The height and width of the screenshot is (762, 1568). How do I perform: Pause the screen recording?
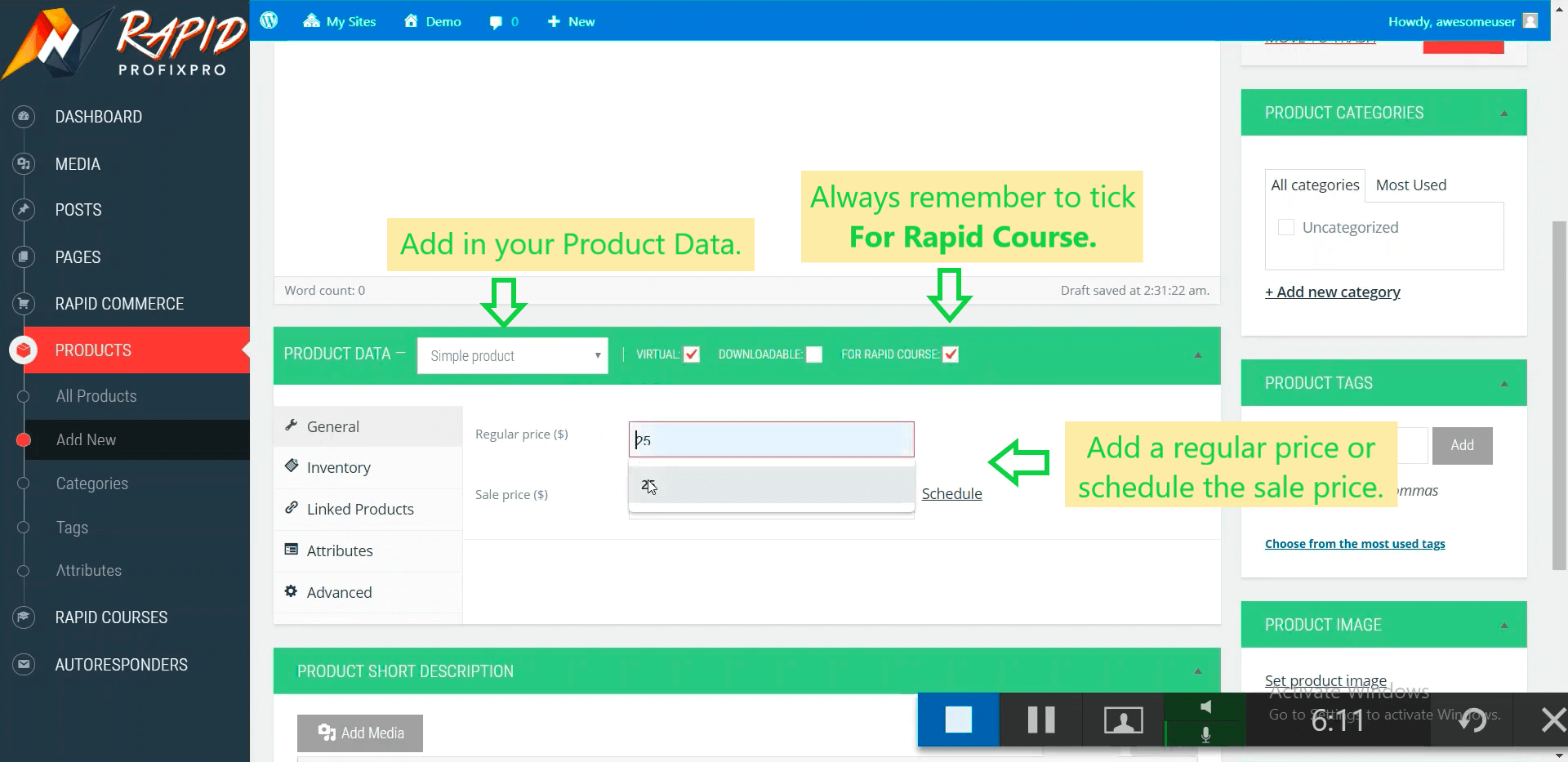click(x=1040, y=720)
